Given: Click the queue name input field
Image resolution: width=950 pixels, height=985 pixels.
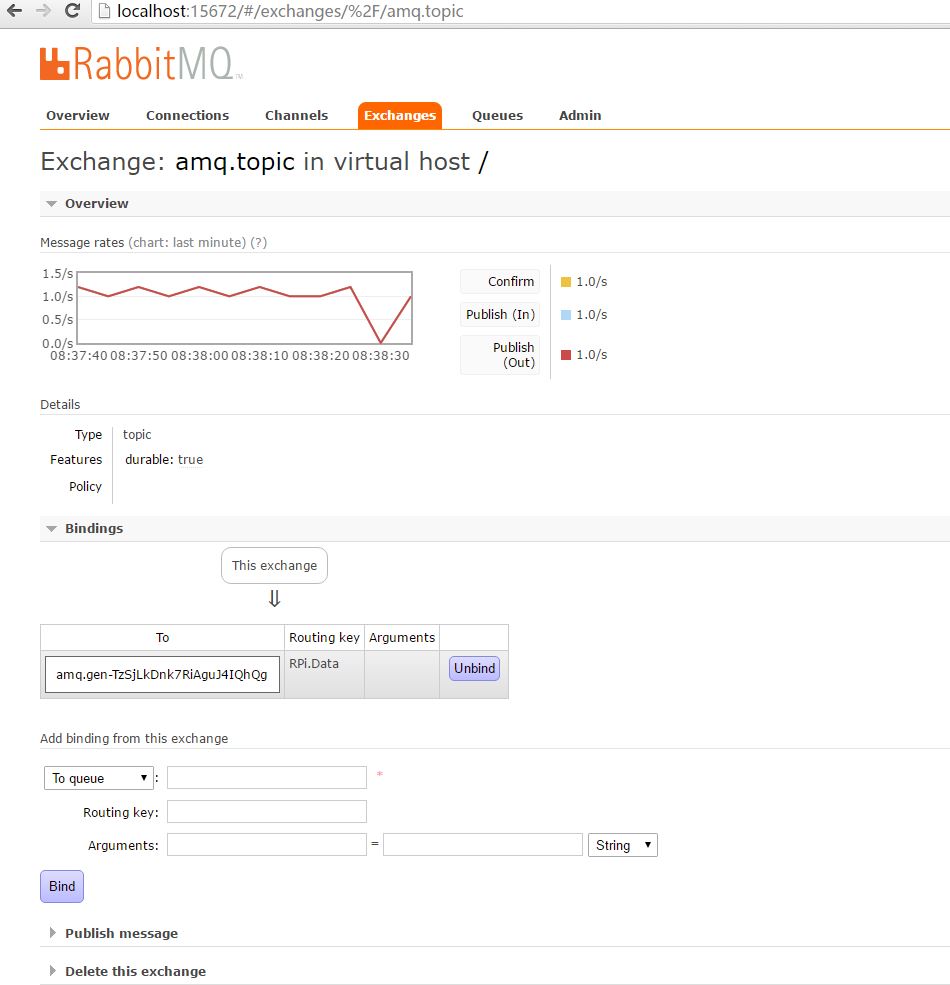Looking at the screenshot, I should coord(267,778).
